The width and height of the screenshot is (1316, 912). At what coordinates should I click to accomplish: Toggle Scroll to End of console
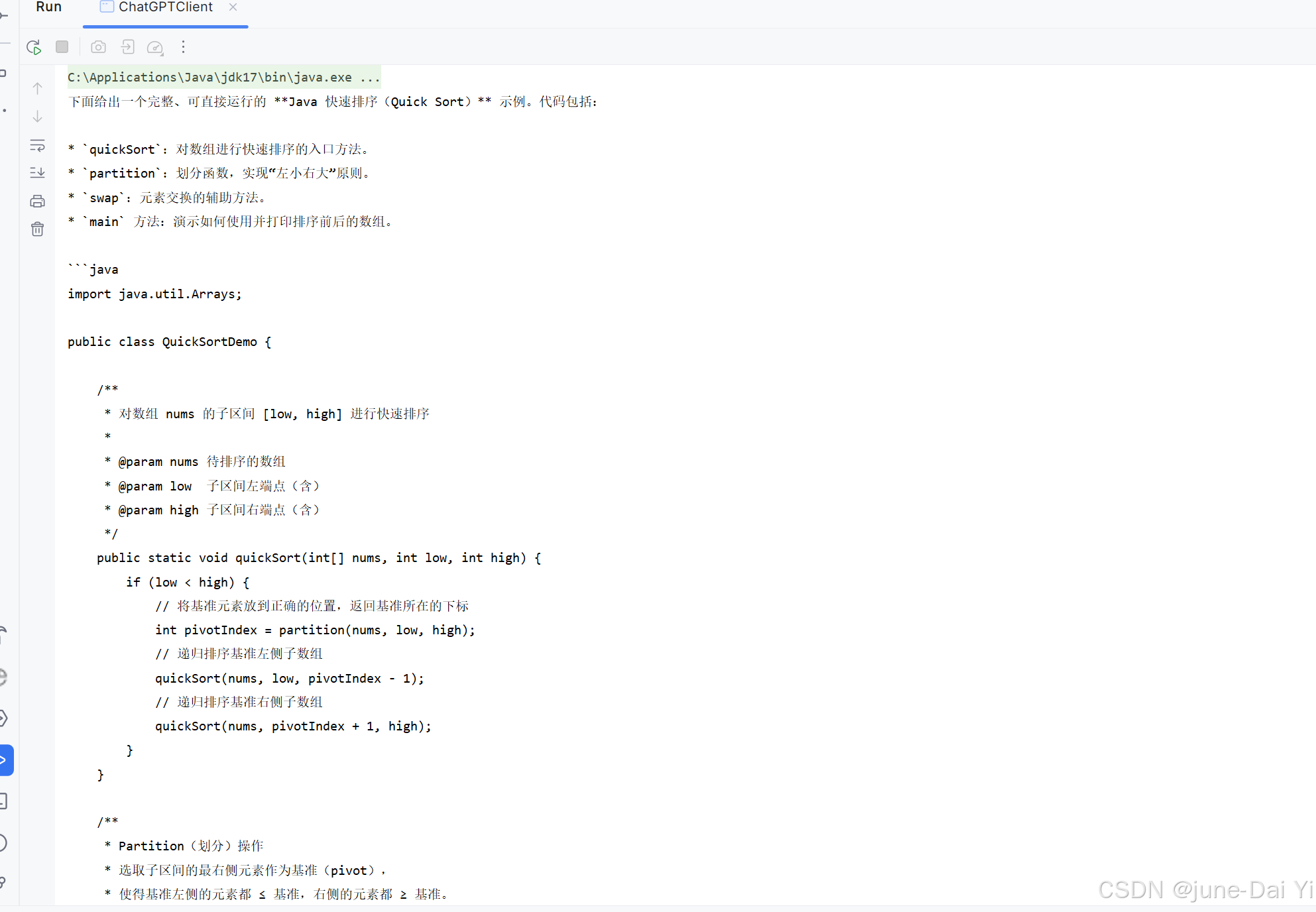[38, 173]
